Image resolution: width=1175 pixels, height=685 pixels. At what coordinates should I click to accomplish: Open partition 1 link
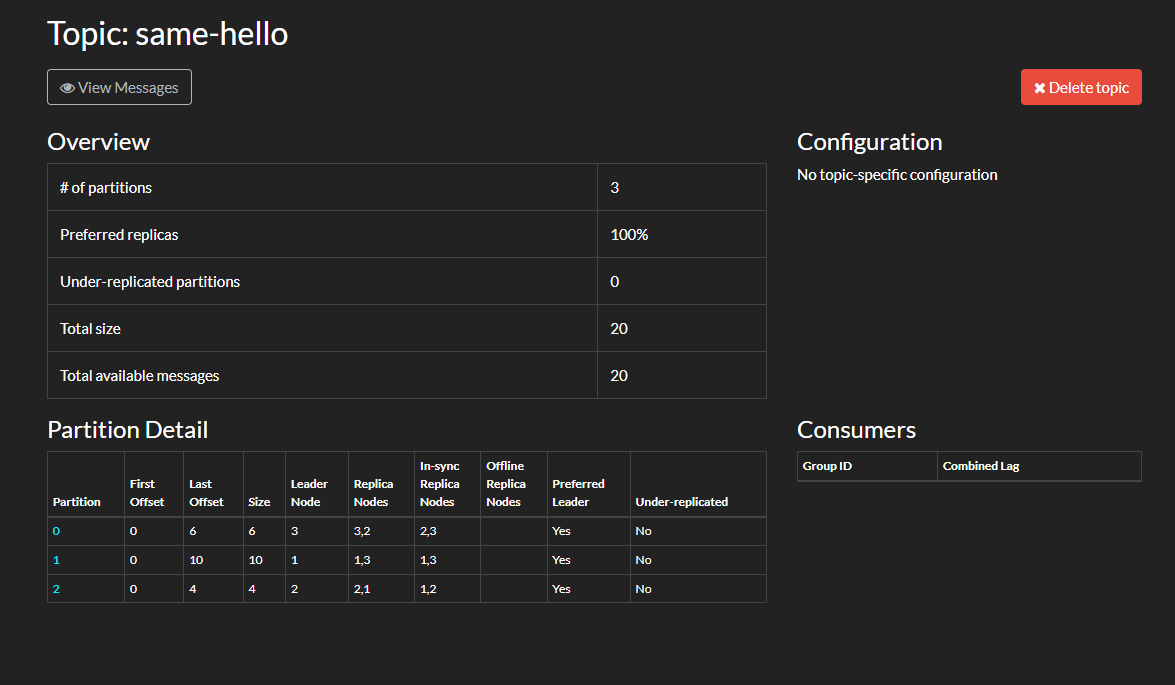pyautogui.click(x=56, y=560)
